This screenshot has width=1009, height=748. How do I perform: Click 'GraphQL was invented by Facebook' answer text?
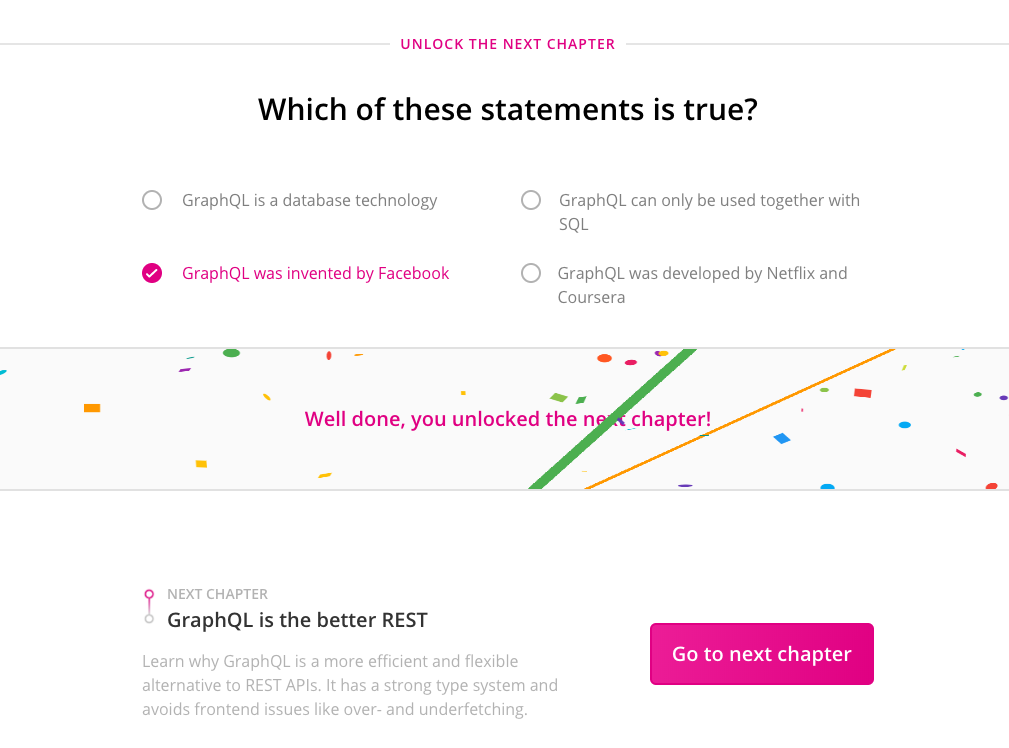315,274
